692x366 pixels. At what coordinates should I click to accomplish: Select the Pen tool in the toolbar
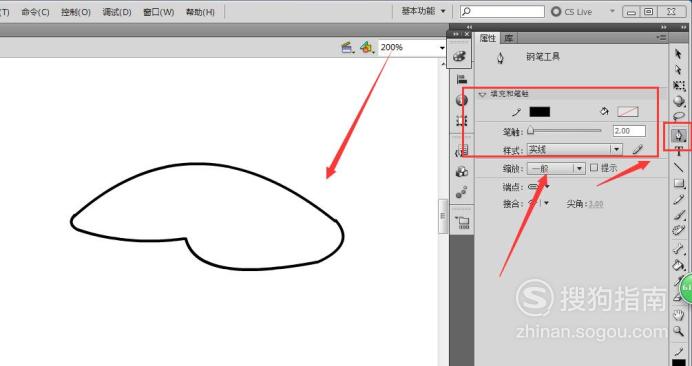pyautogui.click(x=678, y=135)
